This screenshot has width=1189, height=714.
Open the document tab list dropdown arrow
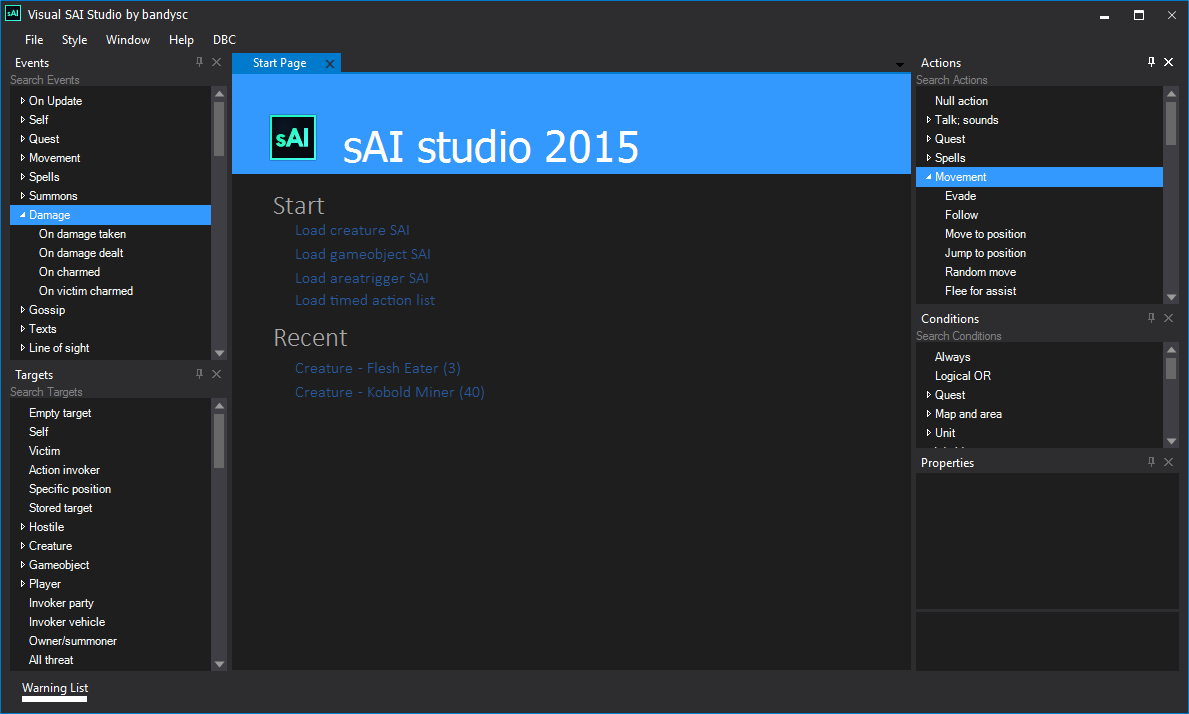point(899,64)
